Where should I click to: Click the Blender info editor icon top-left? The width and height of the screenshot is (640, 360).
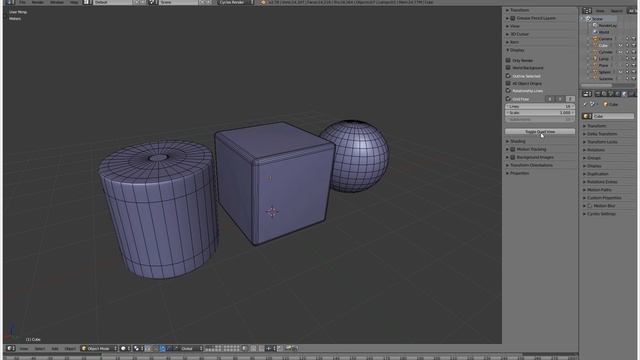(9, 2)
